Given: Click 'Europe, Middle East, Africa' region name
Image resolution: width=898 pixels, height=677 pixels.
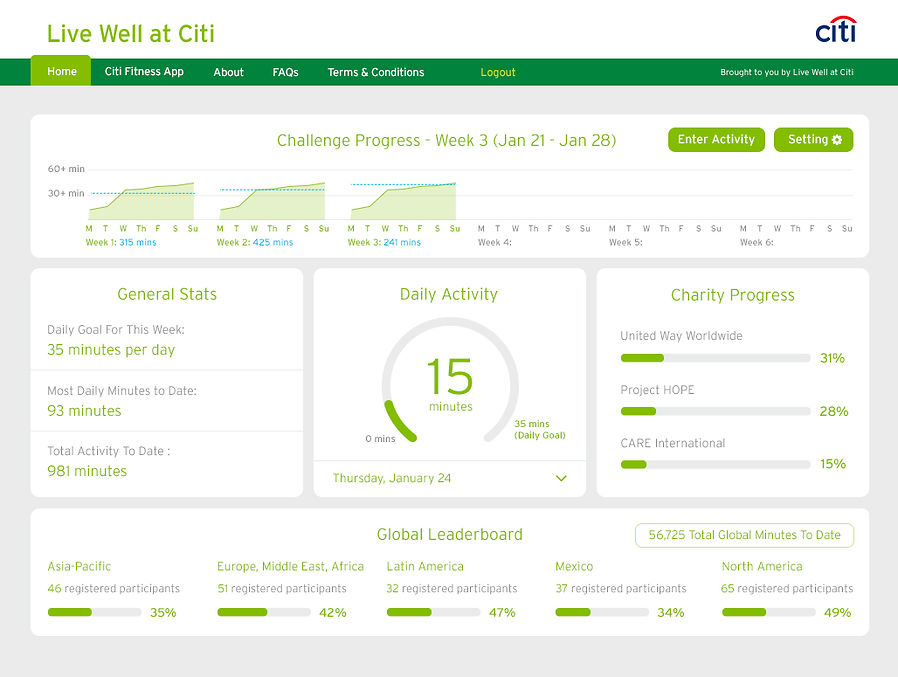Looking at the screenshot, I should (290, 566).
